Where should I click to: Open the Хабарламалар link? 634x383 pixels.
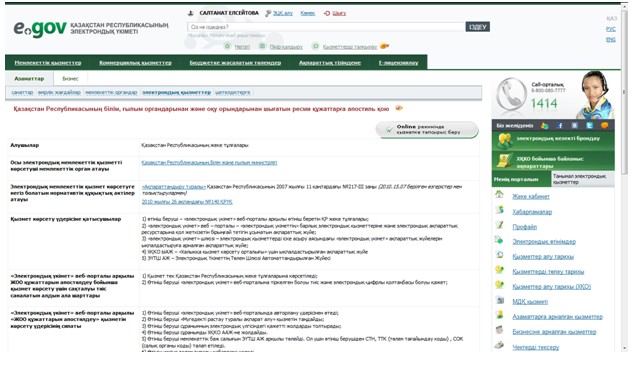click(x=532, y=212)
